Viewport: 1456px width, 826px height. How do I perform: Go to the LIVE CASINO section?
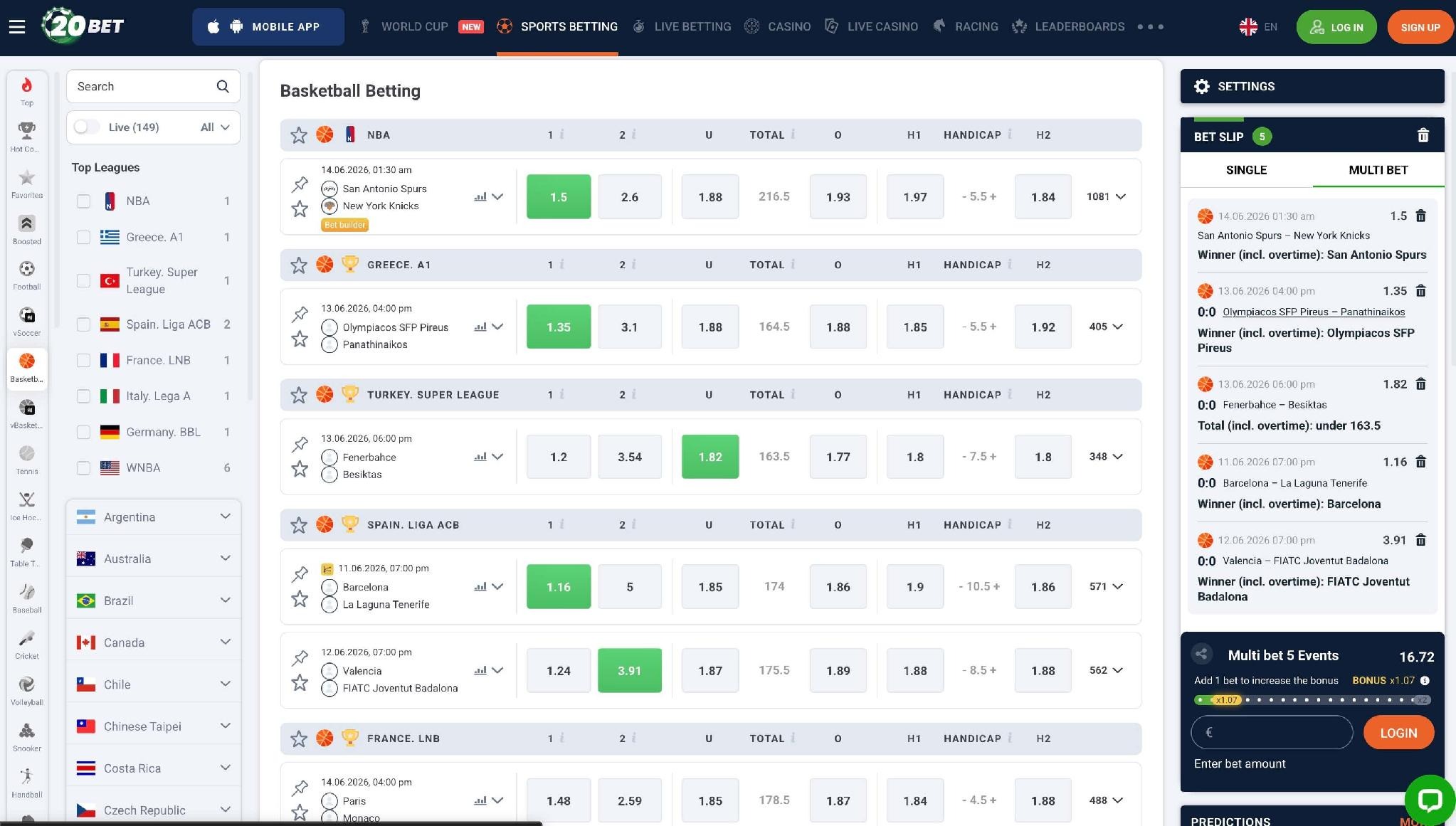click(x=872, y=26)
